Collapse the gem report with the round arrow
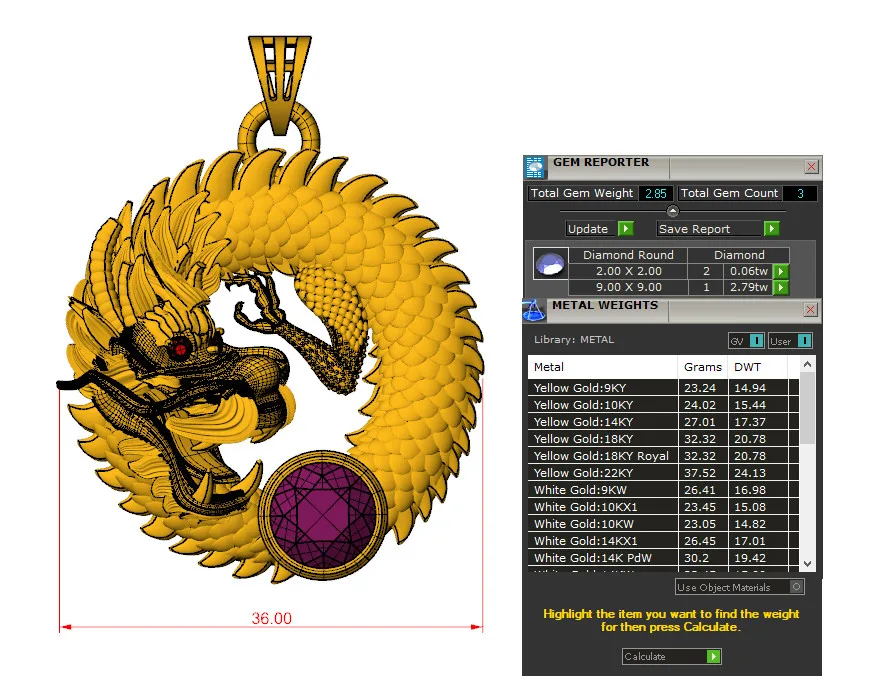Image resolution: width=874 pixels, height=688 pixels. [673, 211]
